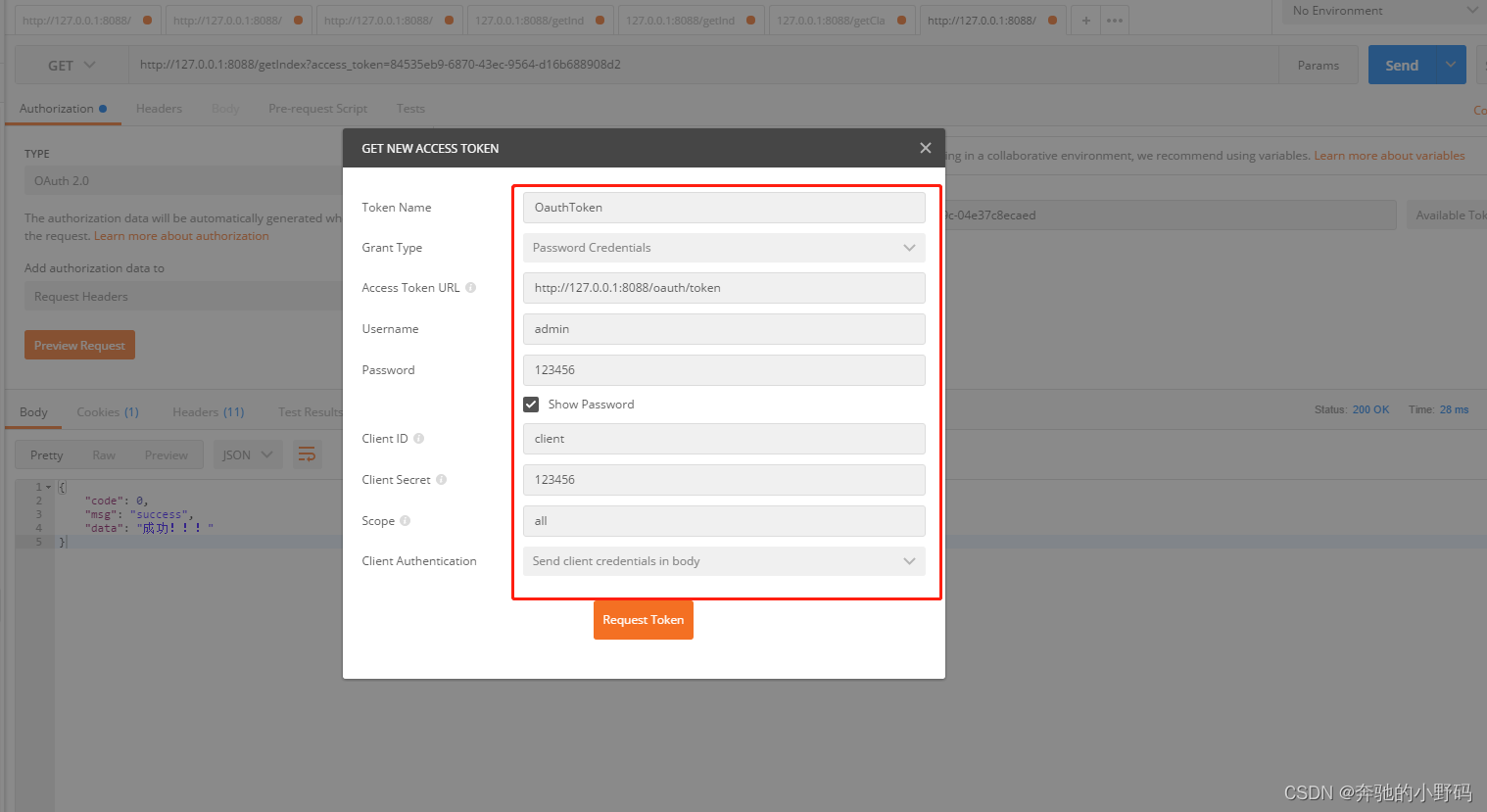Toggle line wrapping in the JSON response viewer

(307, 454)
